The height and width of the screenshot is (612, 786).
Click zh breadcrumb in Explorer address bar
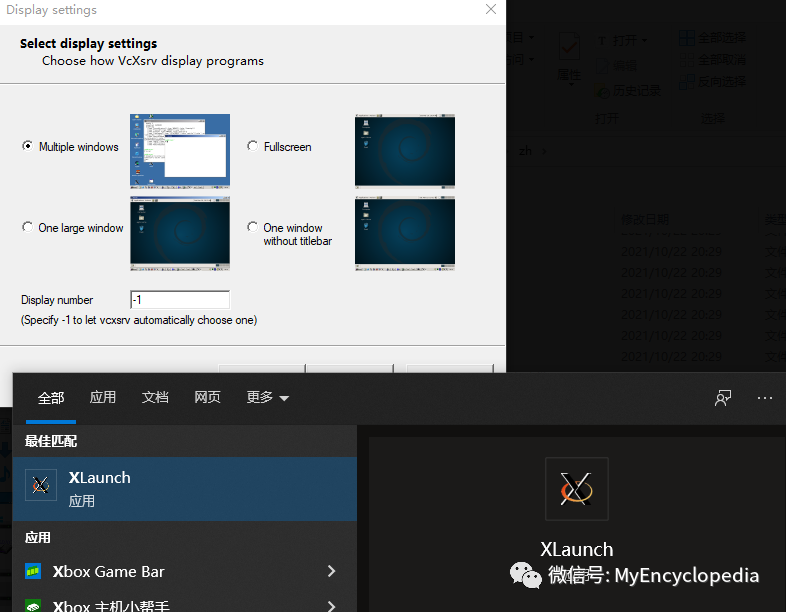pyautogui.click(x=525, y=151)
